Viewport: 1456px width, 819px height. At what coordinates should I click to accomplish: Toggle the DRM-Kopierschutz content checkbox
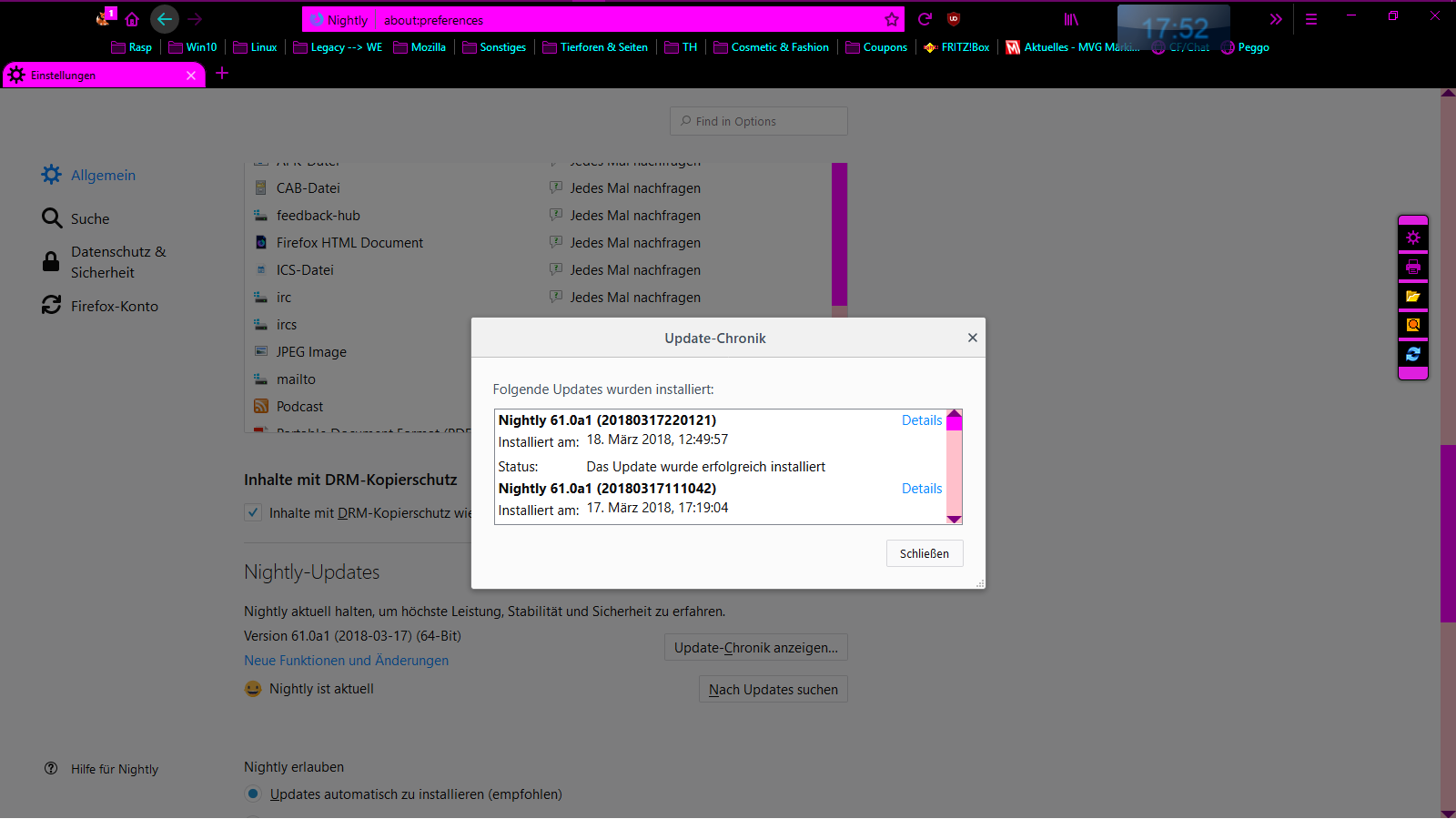click(x=254, y=512)
